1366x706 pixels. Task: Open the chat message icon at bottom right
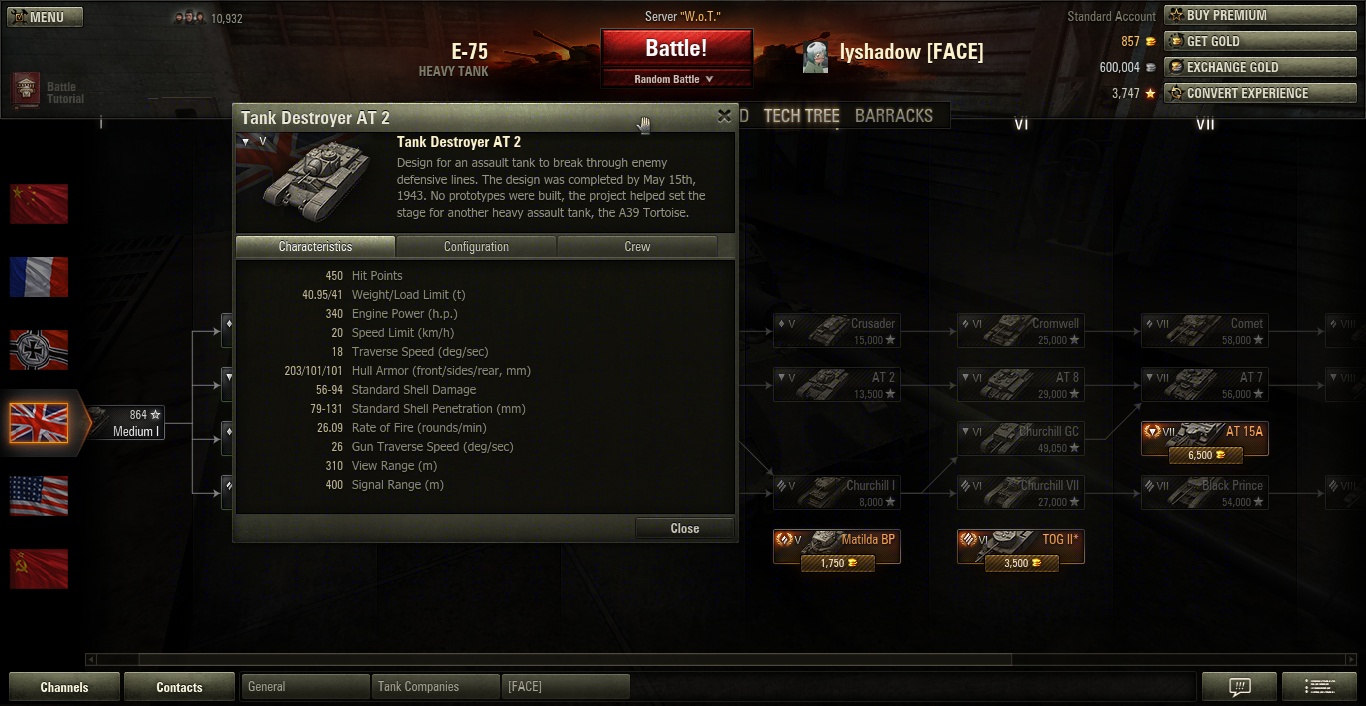click(x=1239, y=687)
